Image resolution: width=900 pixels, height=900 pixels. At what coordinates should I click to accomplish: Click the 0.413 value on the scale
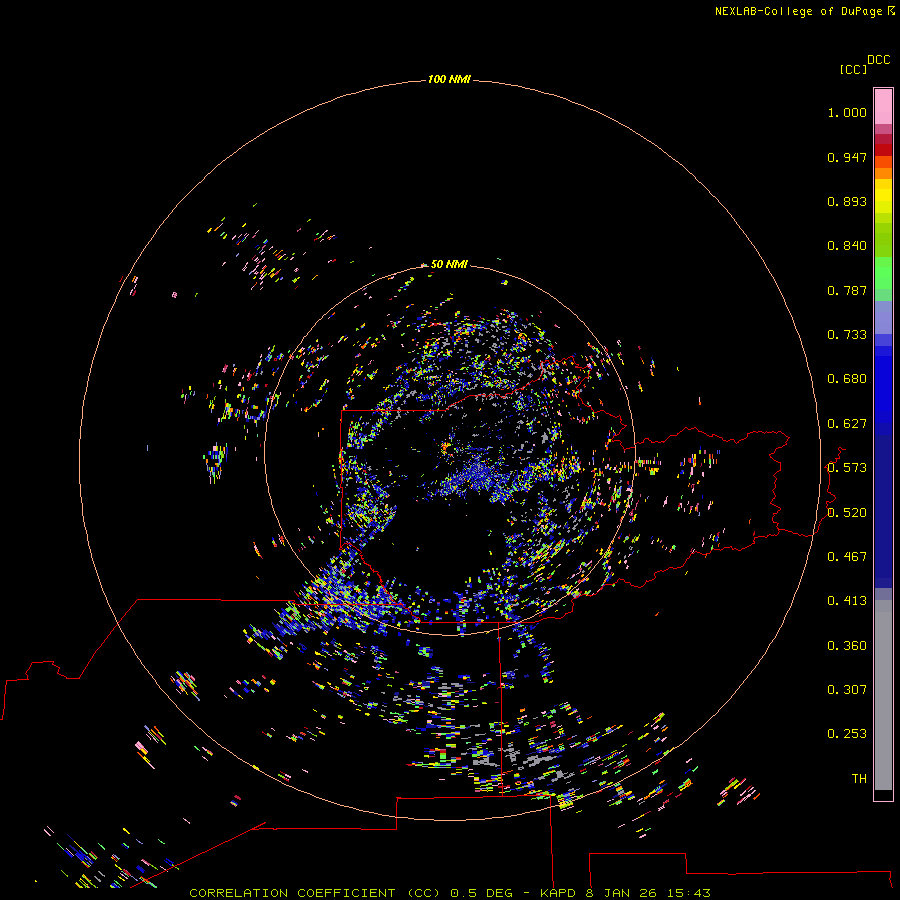847,601
